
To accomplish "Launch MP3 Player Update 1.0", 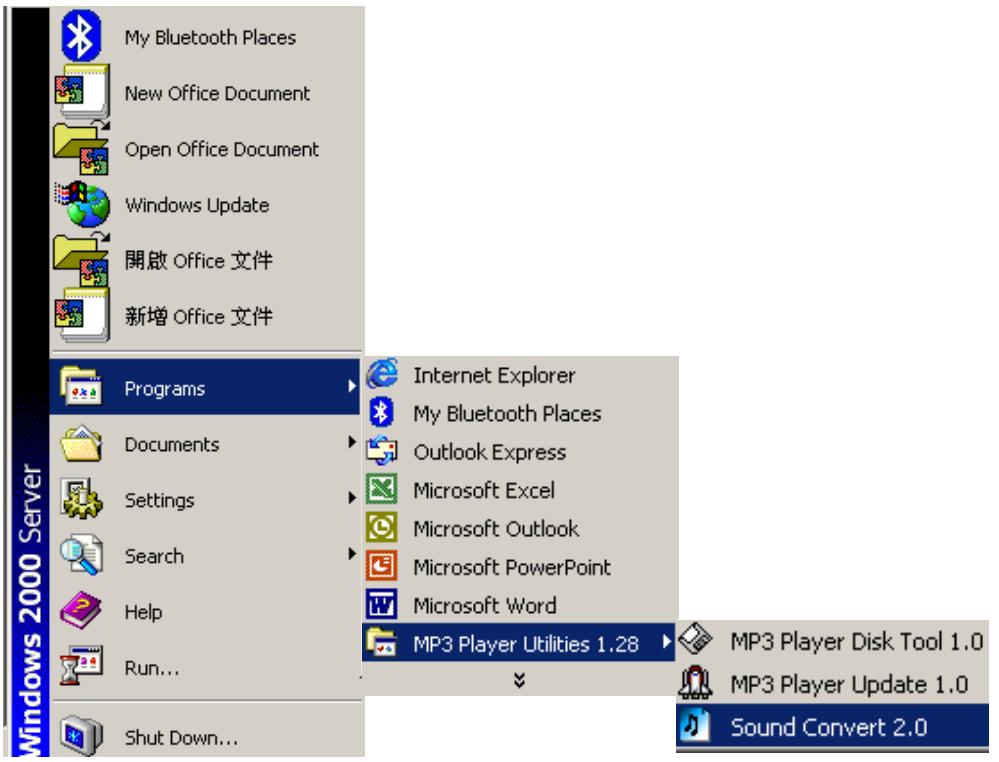I will [x=833, y=683].
